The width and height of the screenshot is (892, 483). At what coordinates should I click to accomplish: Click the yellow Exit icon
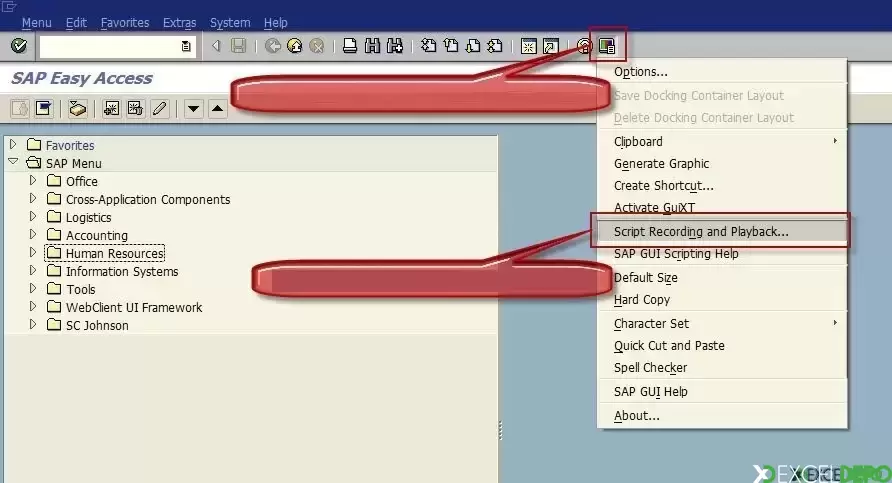295,46
